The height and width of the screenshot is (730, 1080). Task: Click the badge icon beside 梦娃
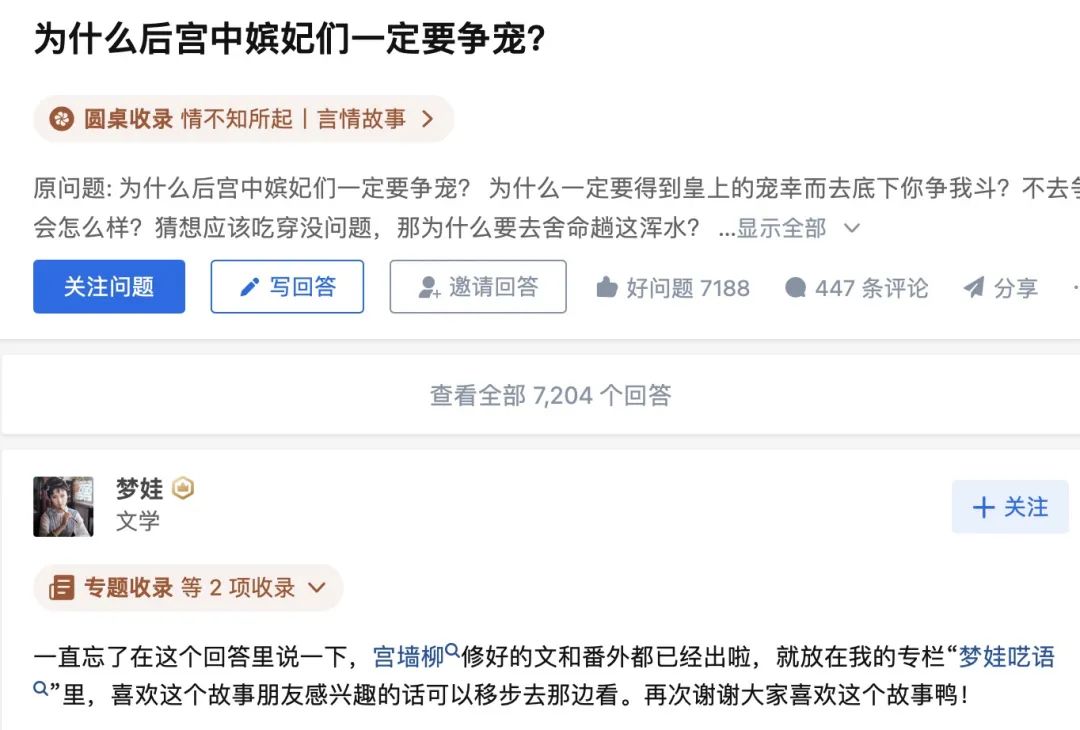coord(183,488)
